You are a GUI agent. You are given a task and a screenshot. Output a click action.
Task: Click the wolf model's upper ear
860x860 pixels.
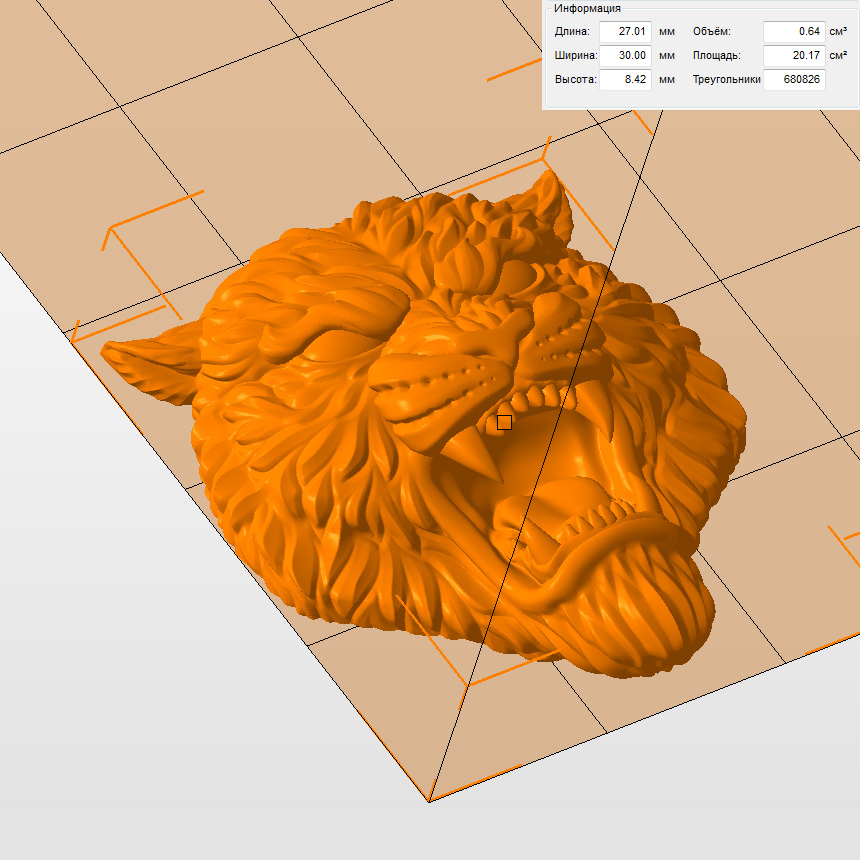pos(550,195)
